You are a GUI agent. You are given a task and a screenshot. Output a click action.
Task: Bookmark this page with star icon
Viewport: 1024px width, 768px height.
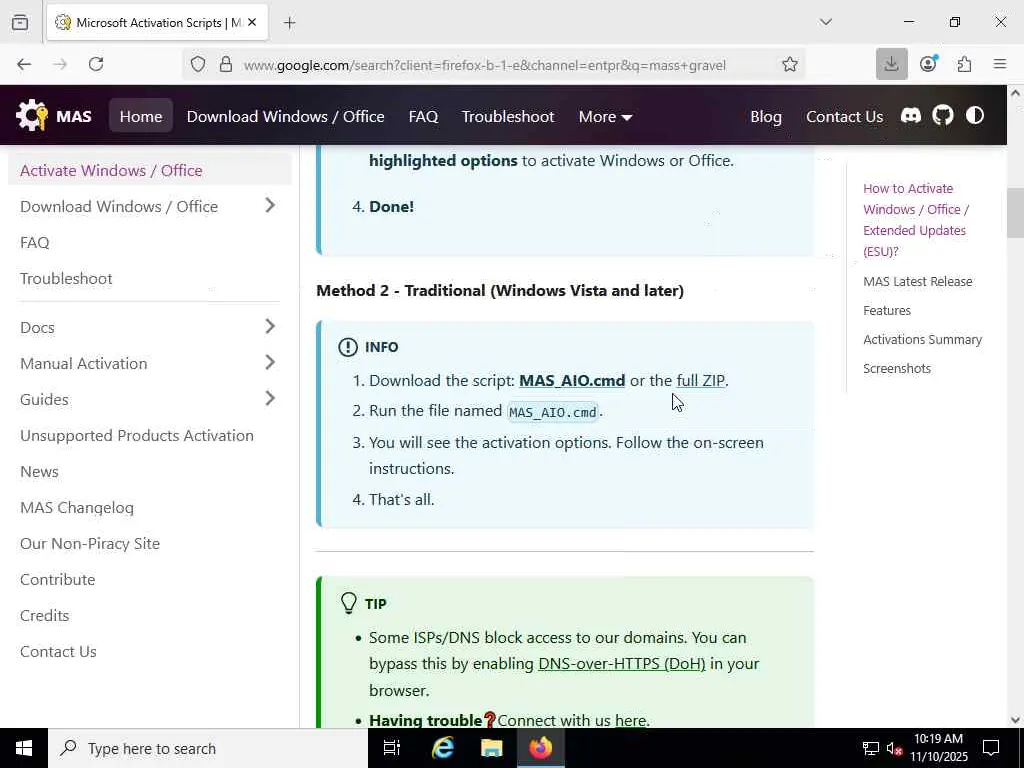click(790, 64)
